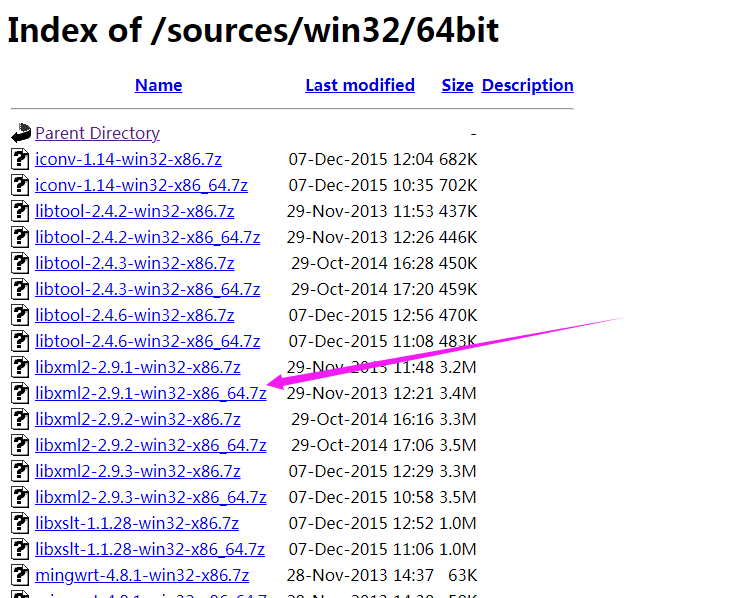Click the date 29-Nov-2013 12:21
731x598 pixels.
[360, 394]
